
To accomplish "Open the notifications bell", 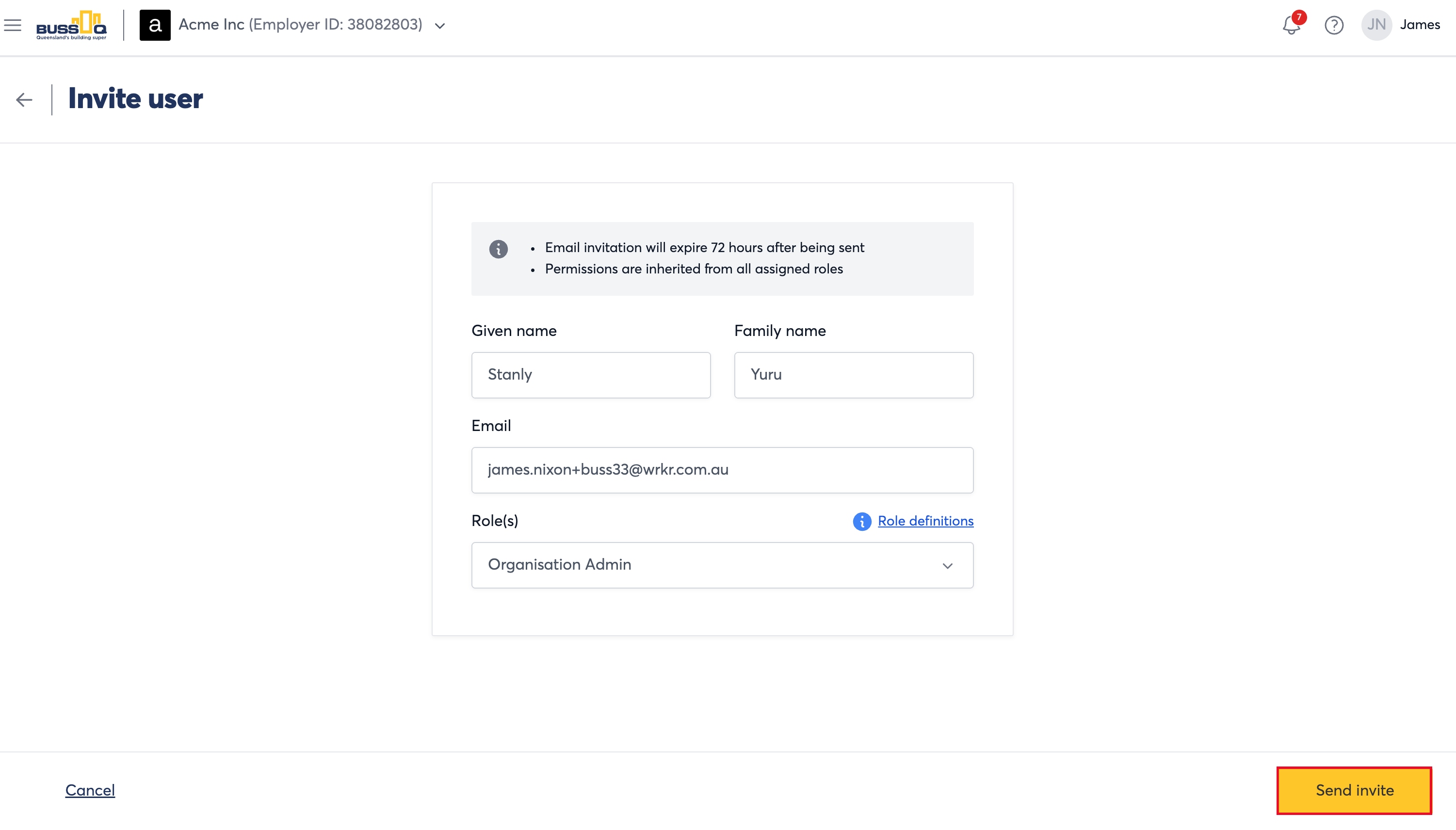I will click(x=1291, y=25).
